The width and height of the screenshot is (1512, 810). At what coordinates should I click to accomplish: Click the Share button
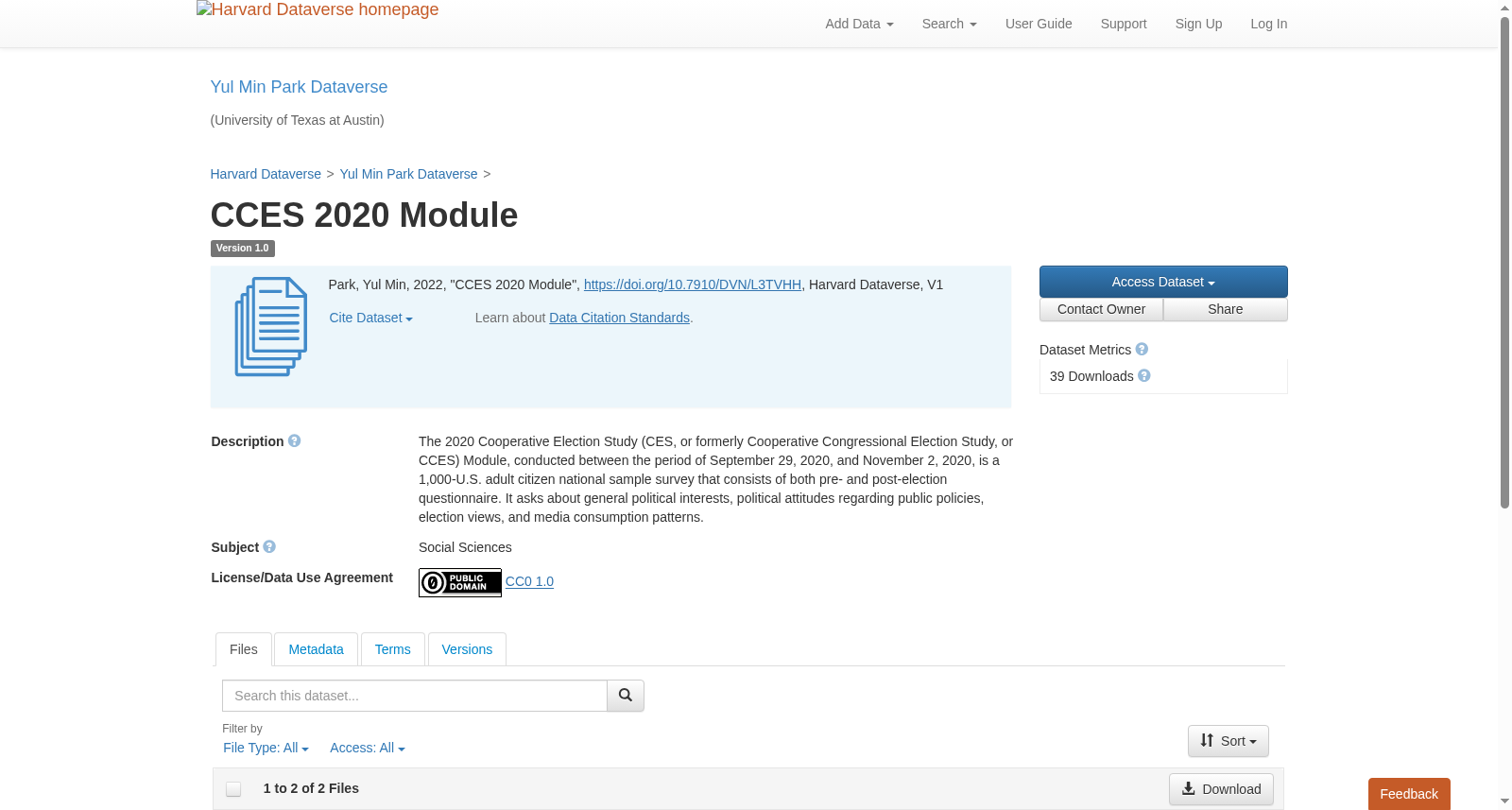click(x=1226, y=309)
